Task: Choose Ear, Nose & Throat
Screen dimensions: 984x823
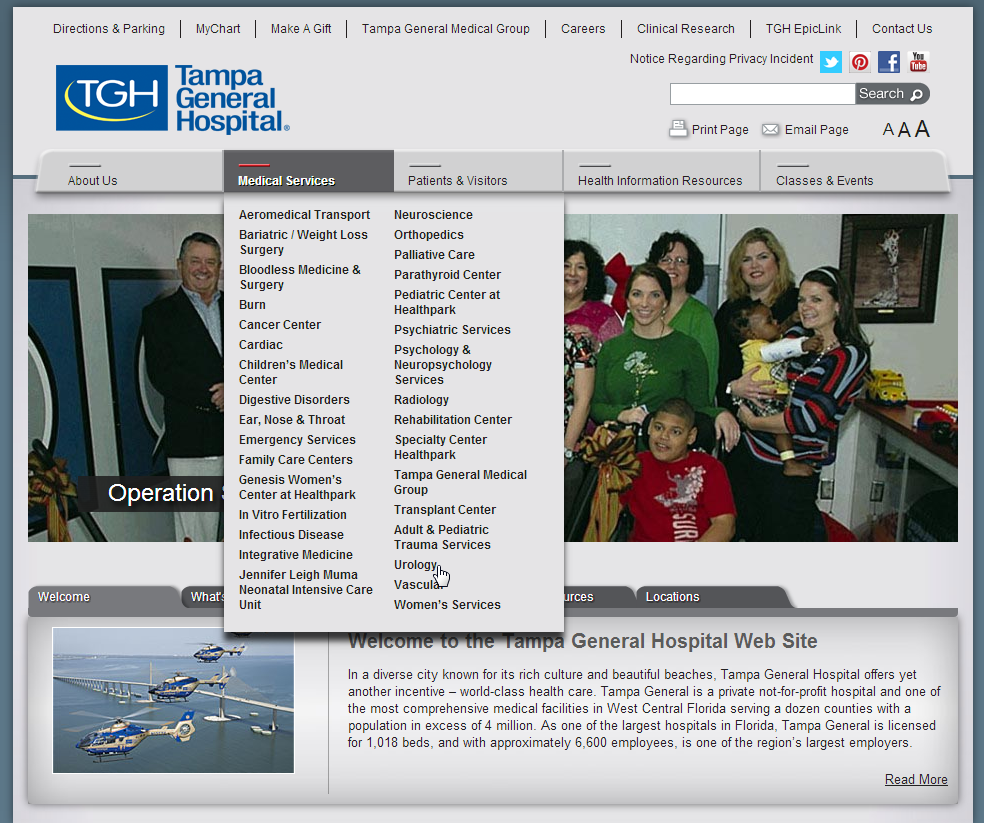Action: [292, 420]
